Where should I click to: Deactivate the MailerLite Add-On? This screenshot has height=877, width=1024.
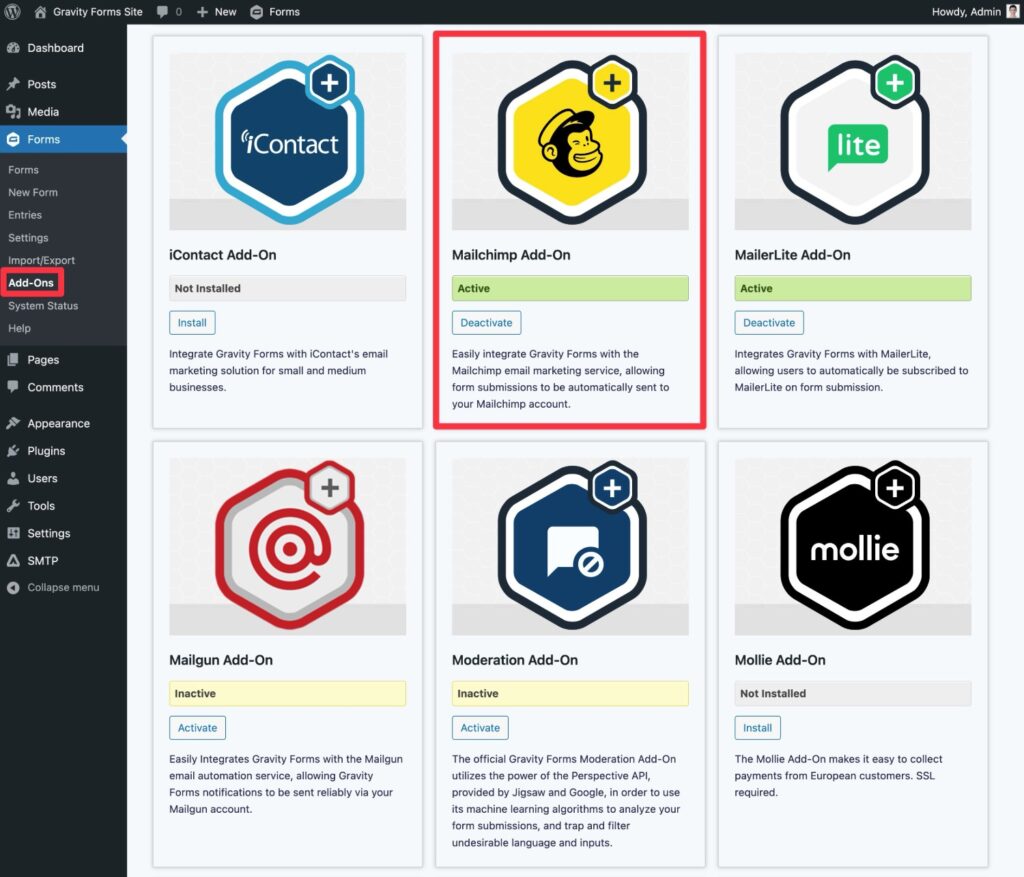tap(769, 323)
